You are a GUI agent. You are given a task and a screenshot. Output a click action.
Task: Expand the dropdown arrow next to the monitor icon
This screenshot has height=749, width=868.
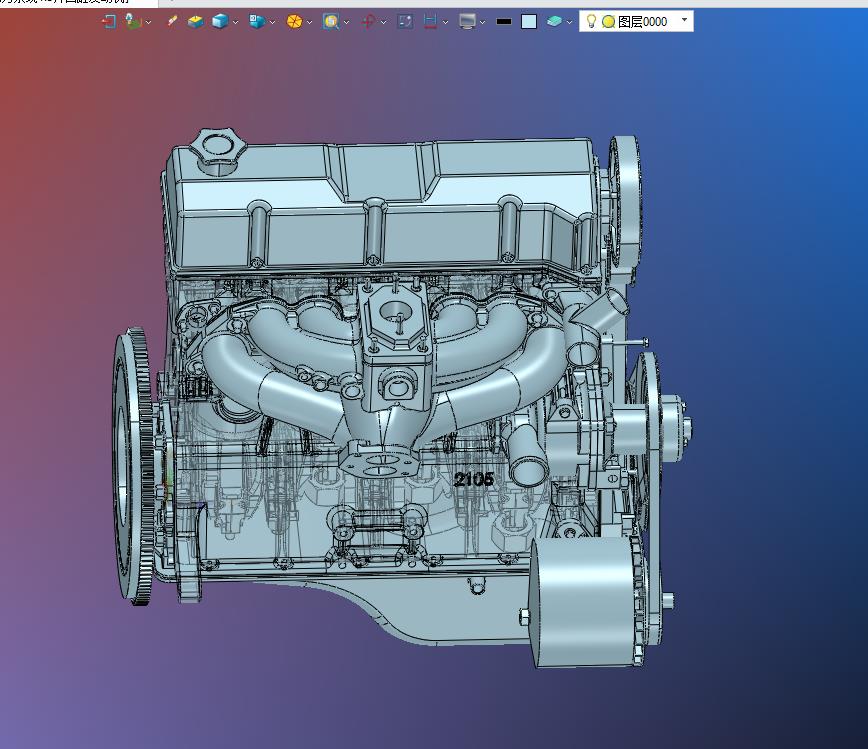[482, 22]
